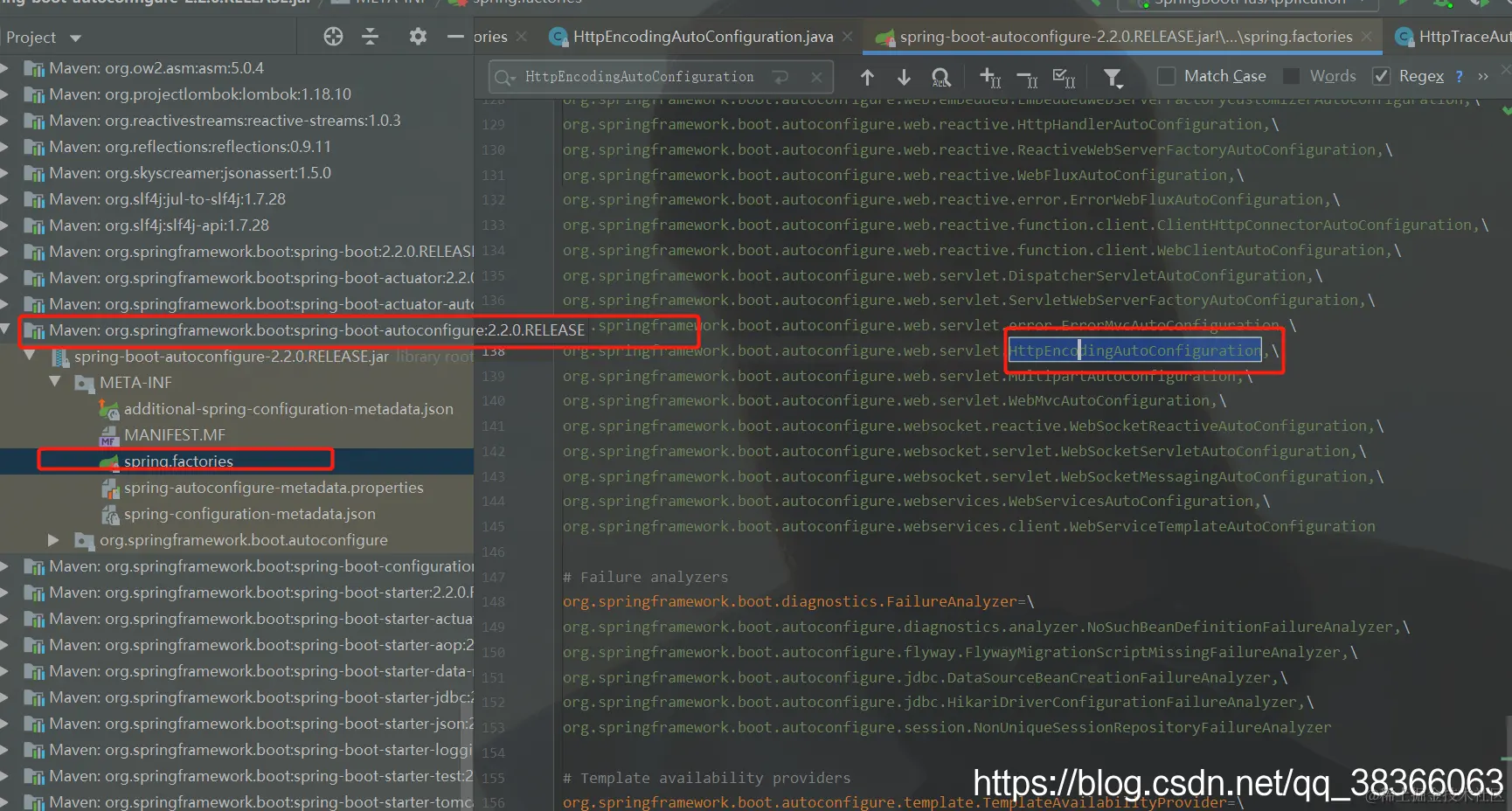Collapse all nodes in Project panel
The image size is (1512, 811).
371,37
